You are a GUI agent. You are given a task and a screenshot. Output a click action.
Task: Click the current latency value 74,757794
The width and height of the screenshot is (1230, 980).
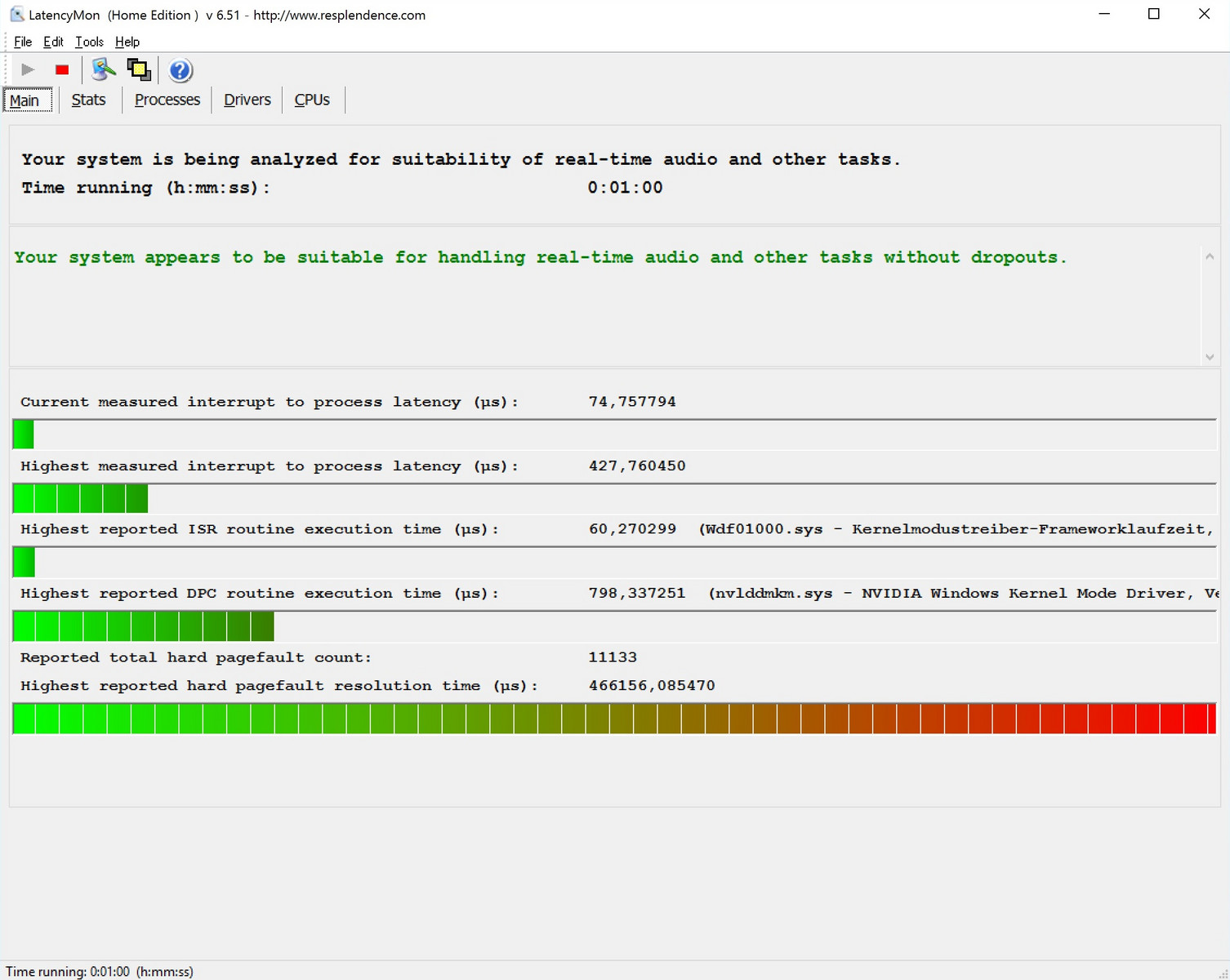click(x=632, y=402)
